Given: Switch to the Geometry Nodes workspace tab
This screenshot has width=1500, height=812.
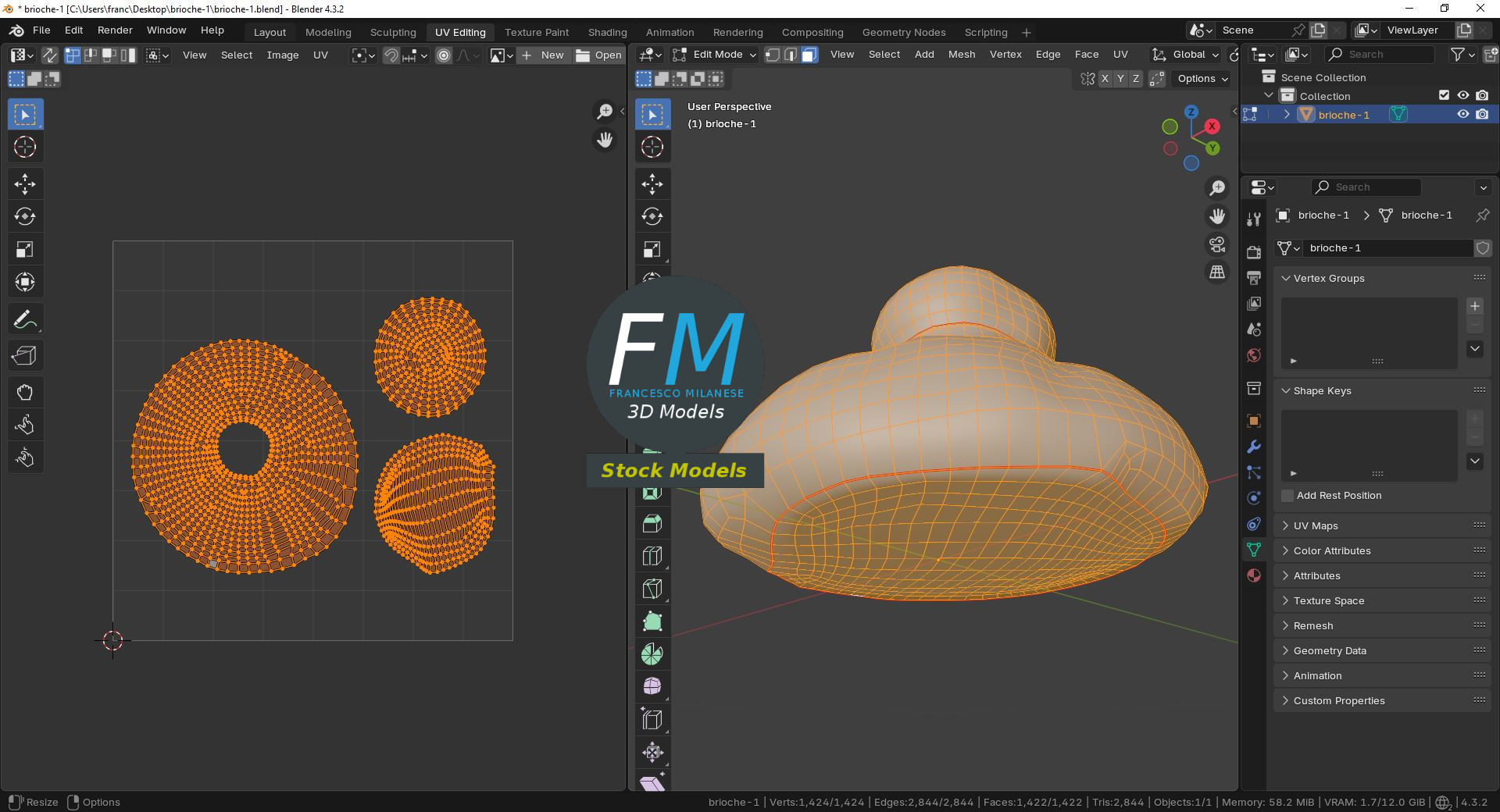Looking at the screenshot, I should (x=904, y=32).
